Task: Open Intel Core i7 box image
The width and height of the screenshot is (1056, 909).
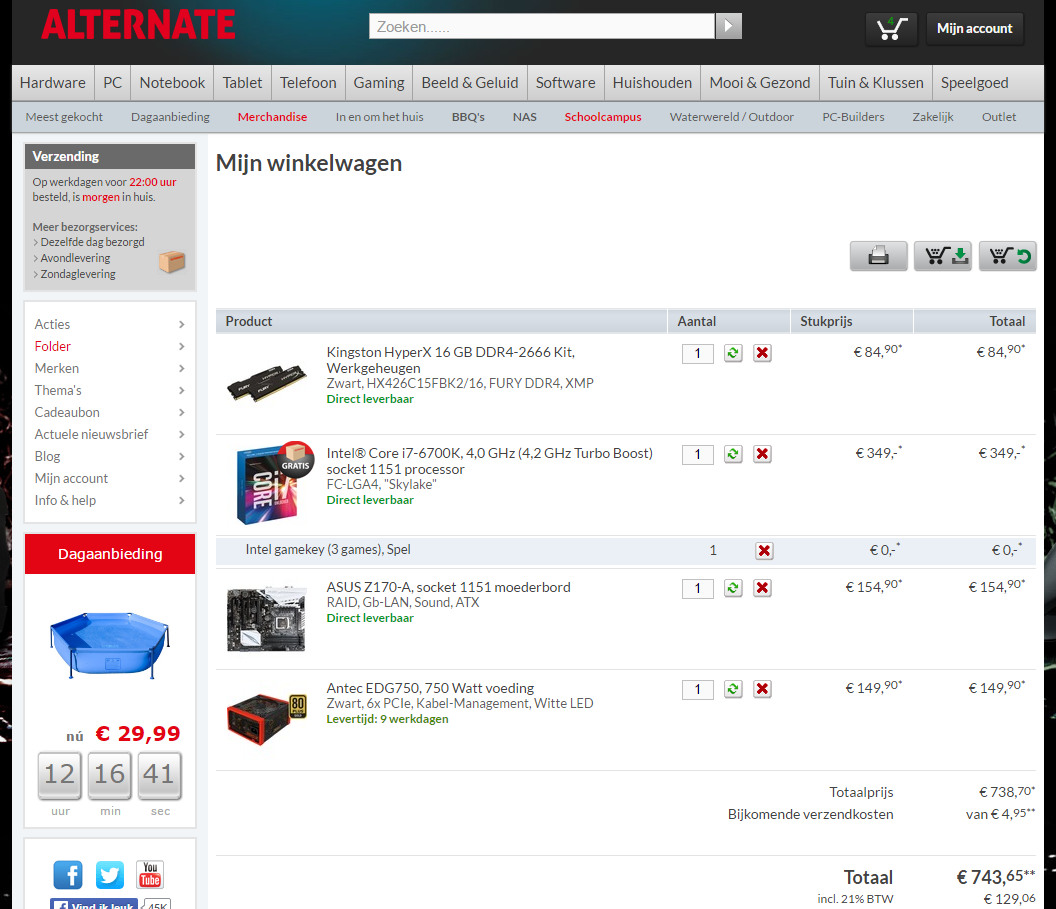Action: point(273,483)
